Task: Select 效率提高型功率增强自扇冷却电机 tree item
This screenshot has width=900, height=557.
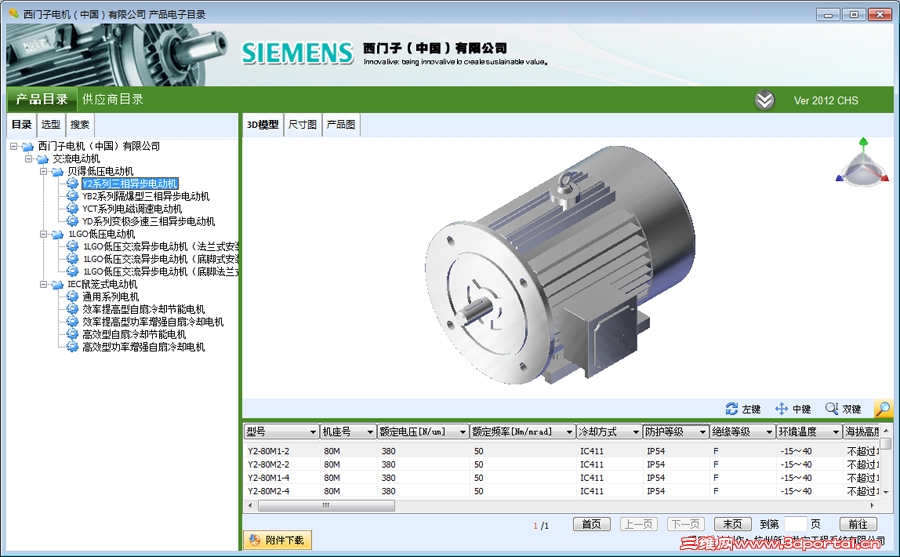Action: click(153, 322)
